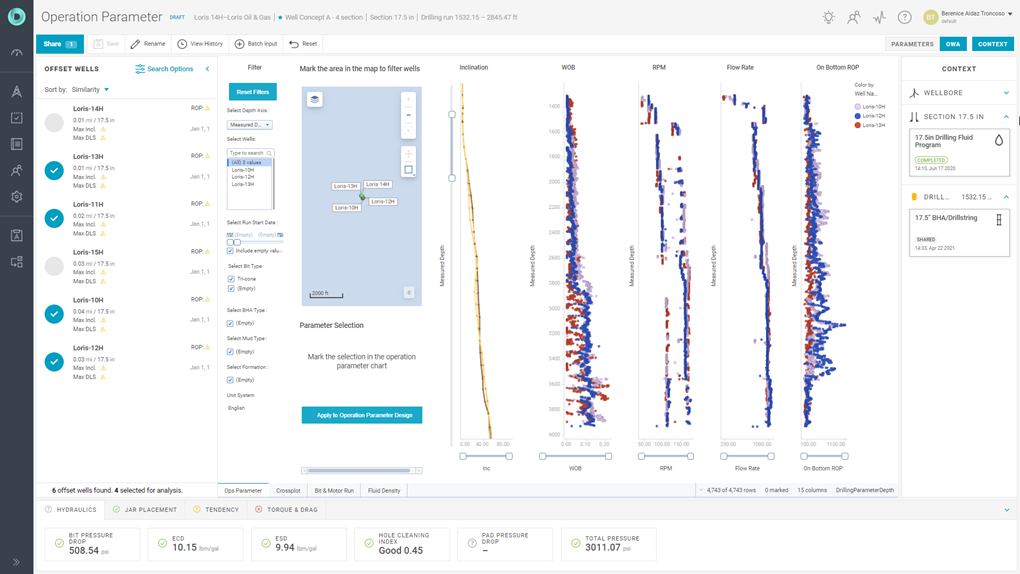Collapse the bottom analysis panel chevron
This screenshot has height=574, width=1020.
pos(1006,510)
